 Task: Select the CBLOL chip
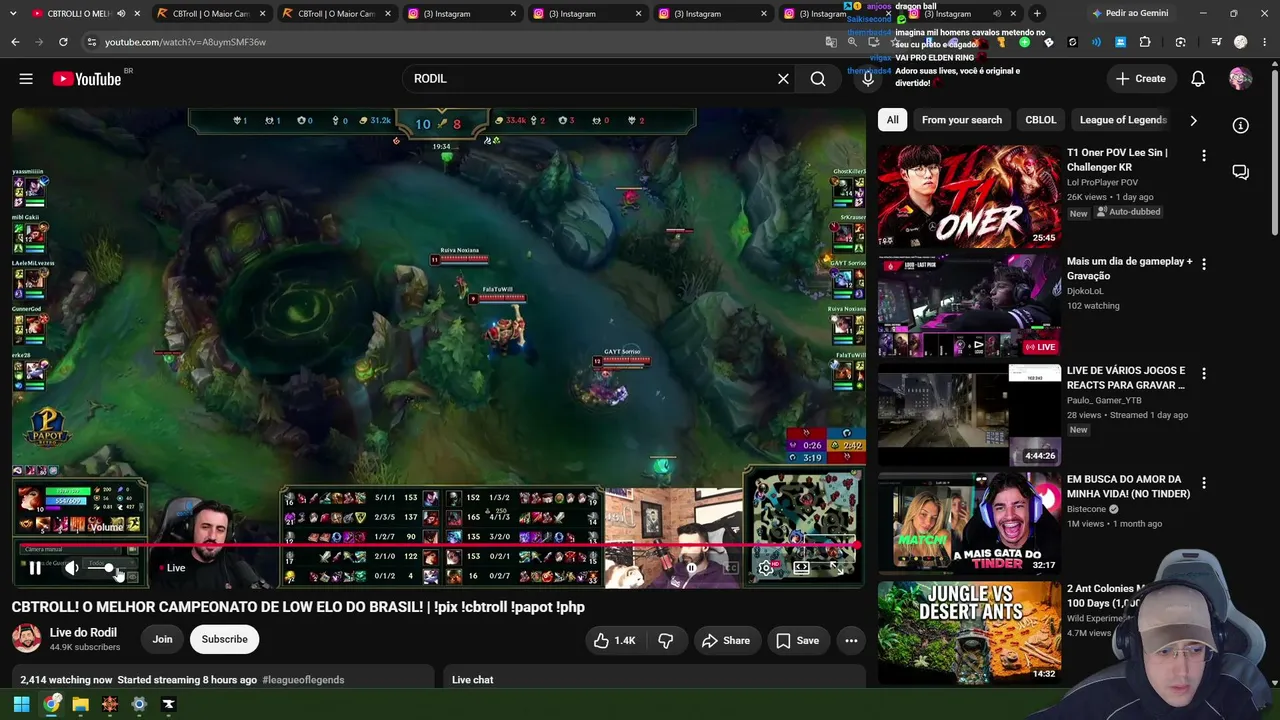[x=1040, y=120]
